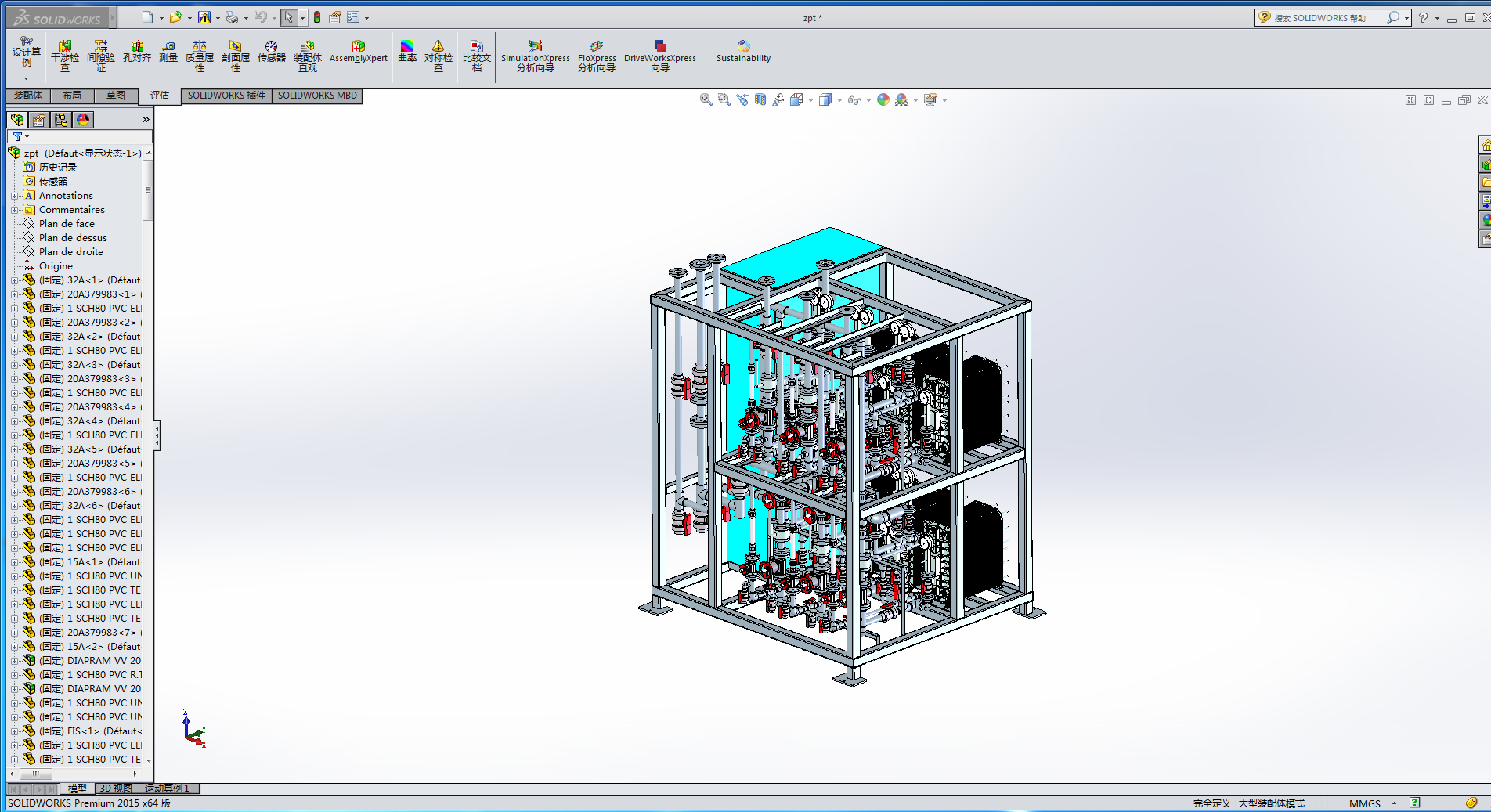Open the 布局 (Layout) ribbon tab
This screenshot has height=812, width=1491.
(x=72, y=96)
